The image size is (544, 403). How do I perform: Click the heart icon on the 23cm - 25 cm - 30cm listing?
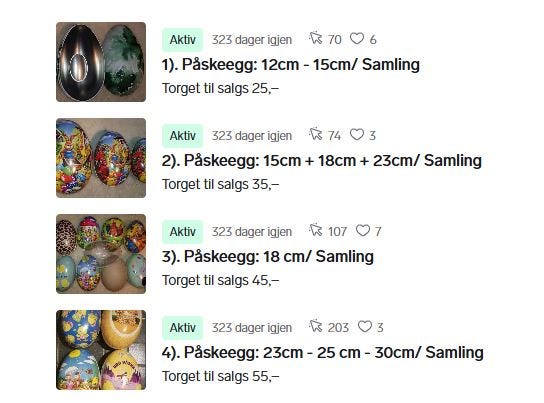coord(365,326)
